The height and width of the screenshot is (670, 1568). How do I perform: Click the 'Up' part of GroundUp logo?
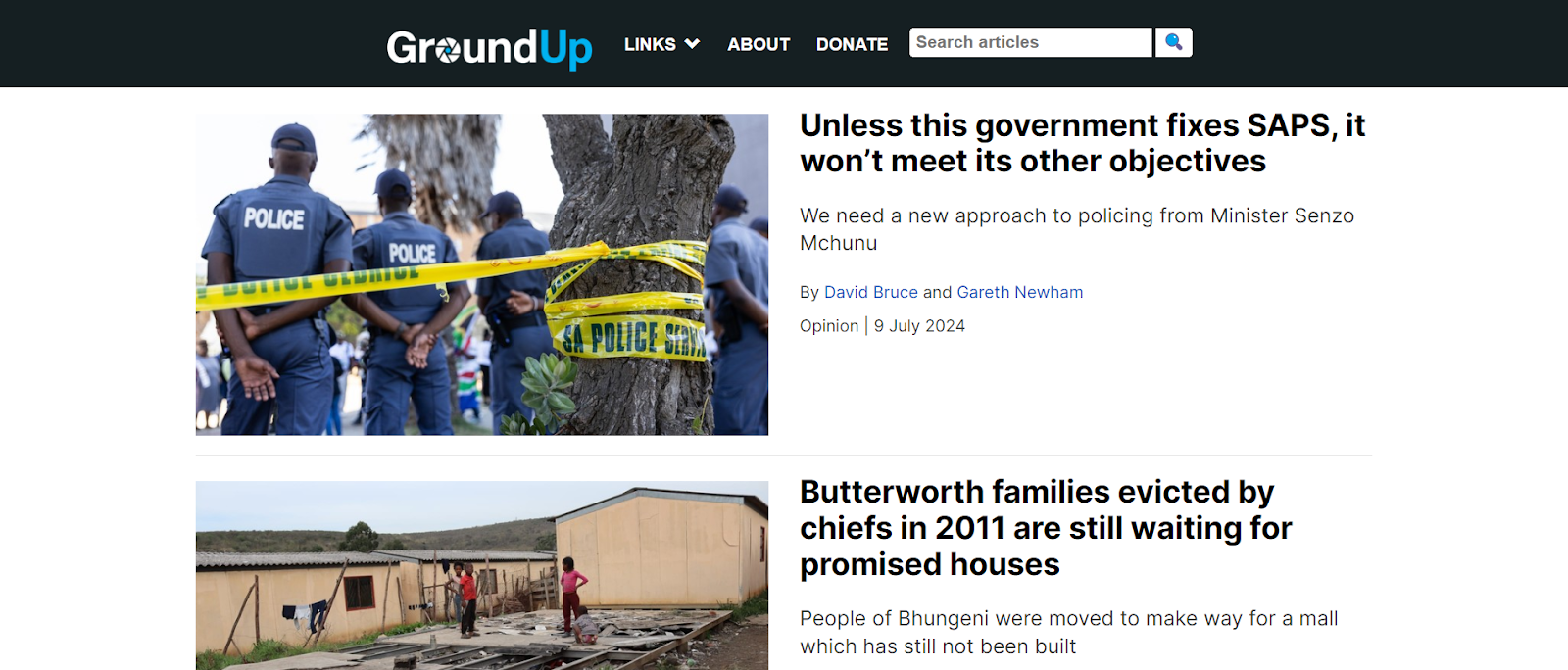coord(565,49)
